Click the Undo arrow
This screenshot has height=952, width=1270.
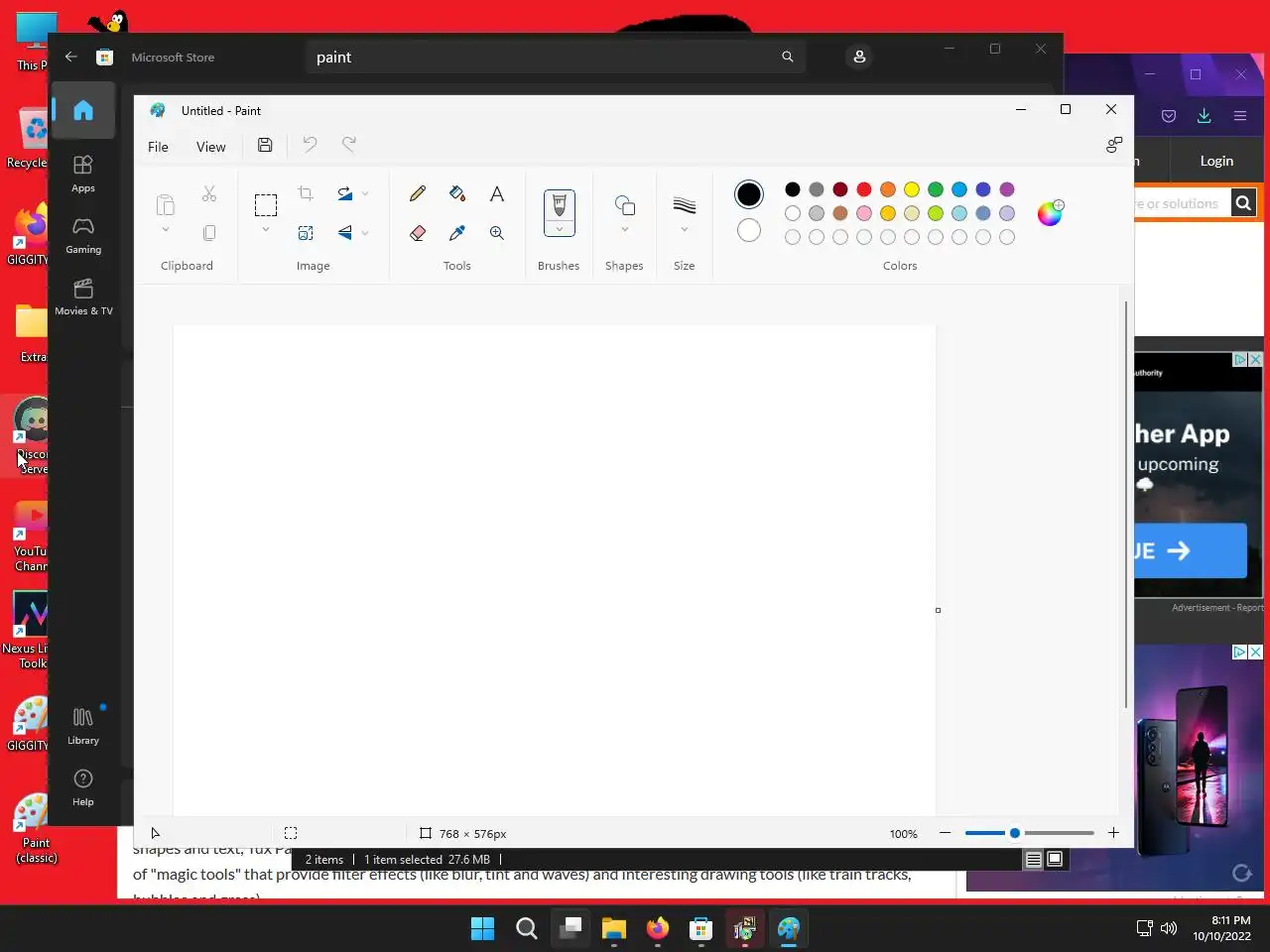point(310,145)
